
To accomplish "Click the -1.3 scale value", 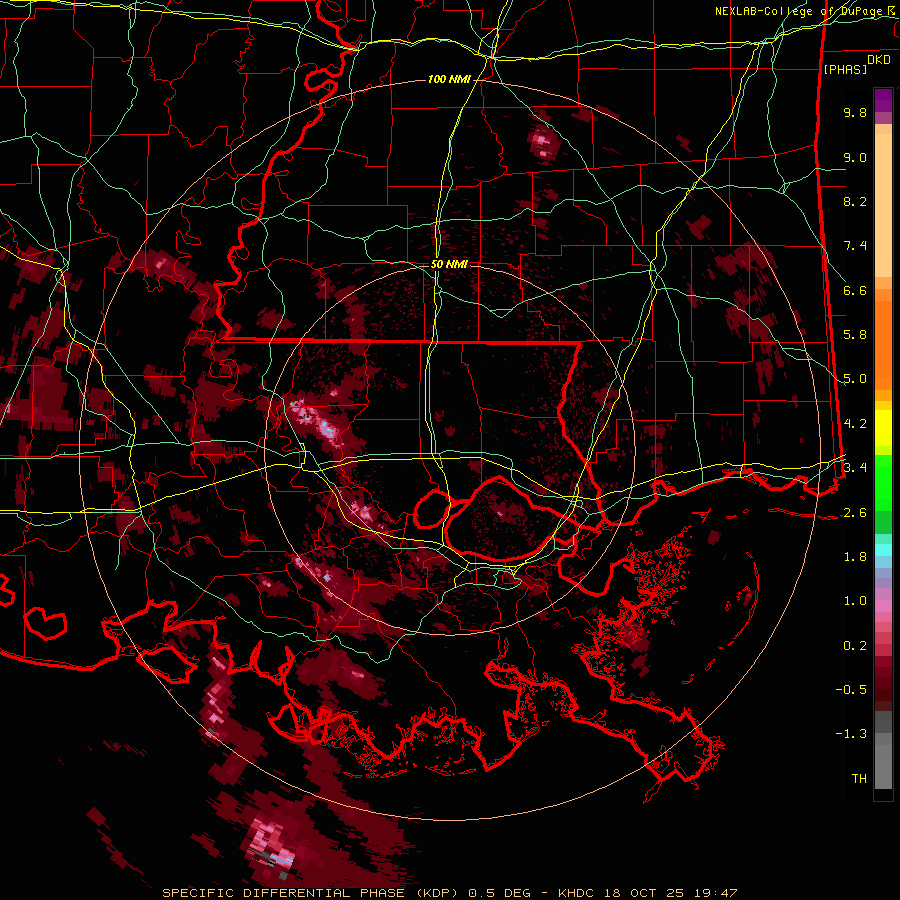I will click(851, 734).
